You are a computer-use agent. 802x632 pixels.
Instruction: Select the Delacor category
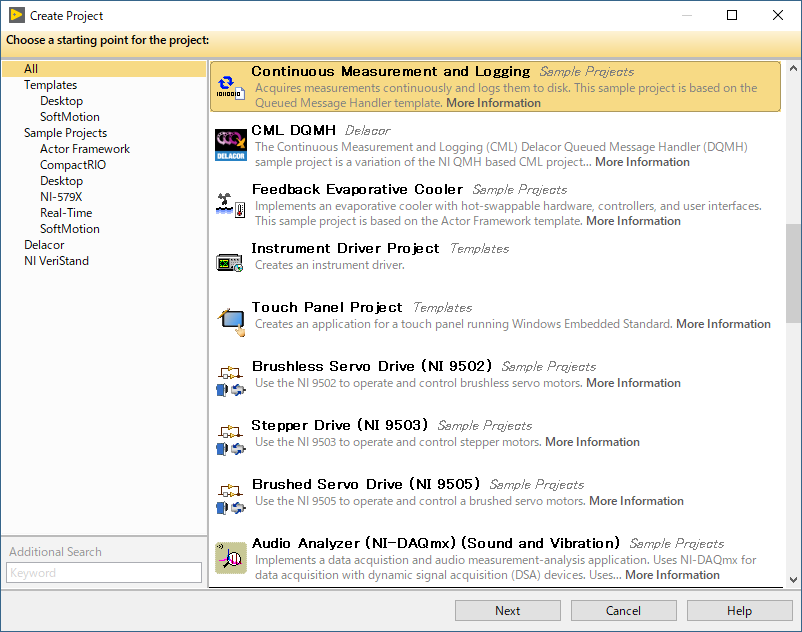coord(44,245)
